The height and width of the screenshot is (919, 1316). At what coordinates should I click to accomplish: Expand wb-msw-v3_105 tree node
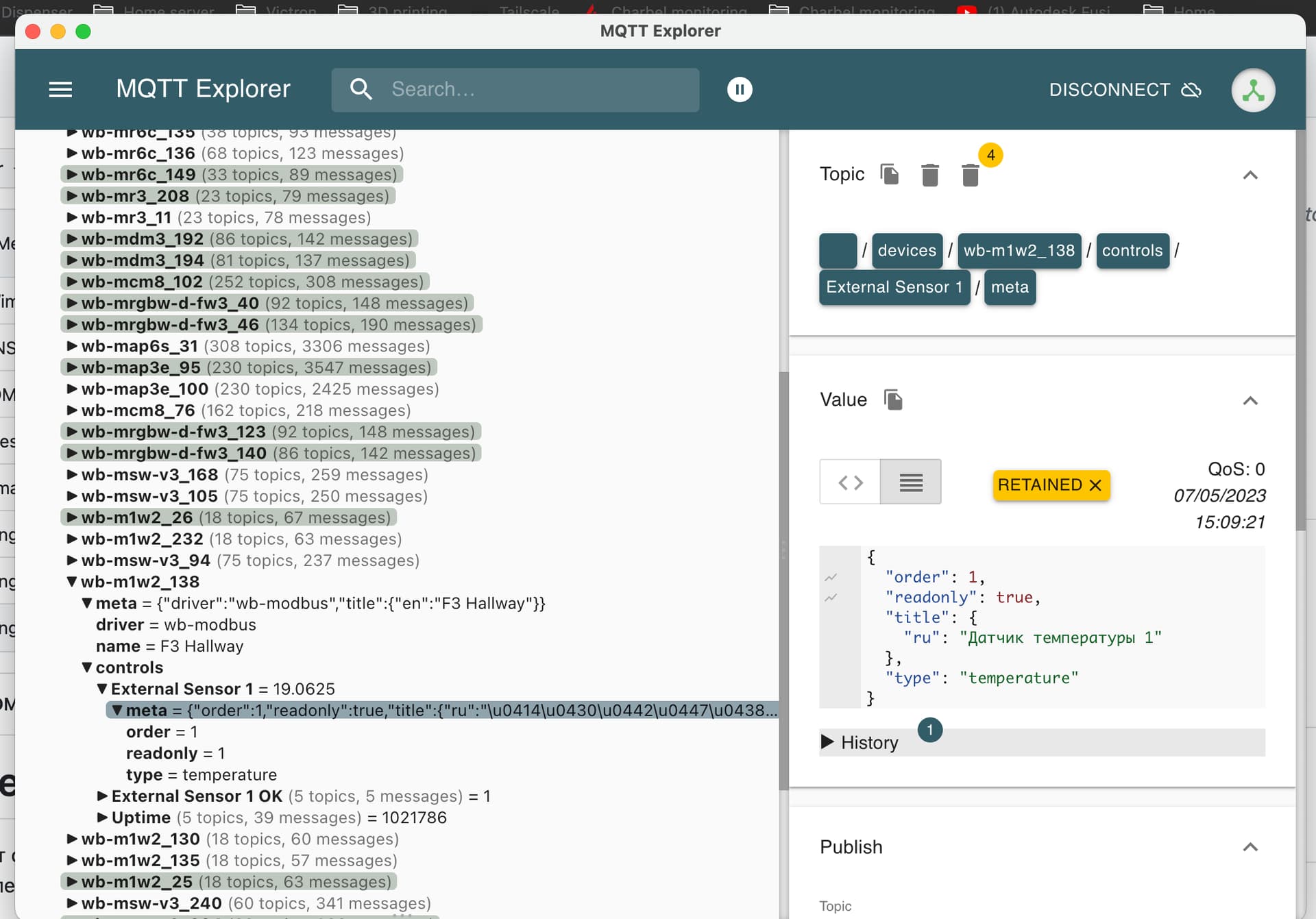tap(71, 496)
